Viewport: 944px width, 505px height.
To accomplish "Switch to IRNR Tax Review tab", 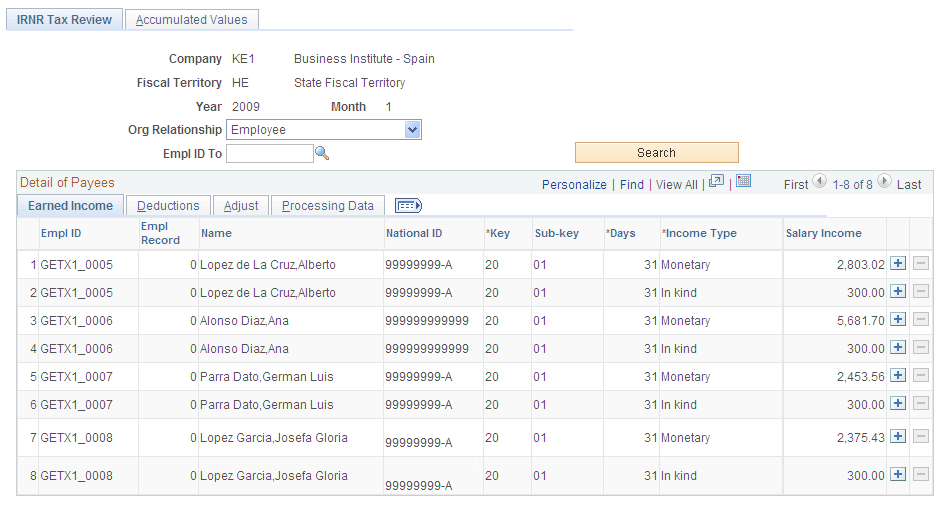I will (x=64, y=19).
